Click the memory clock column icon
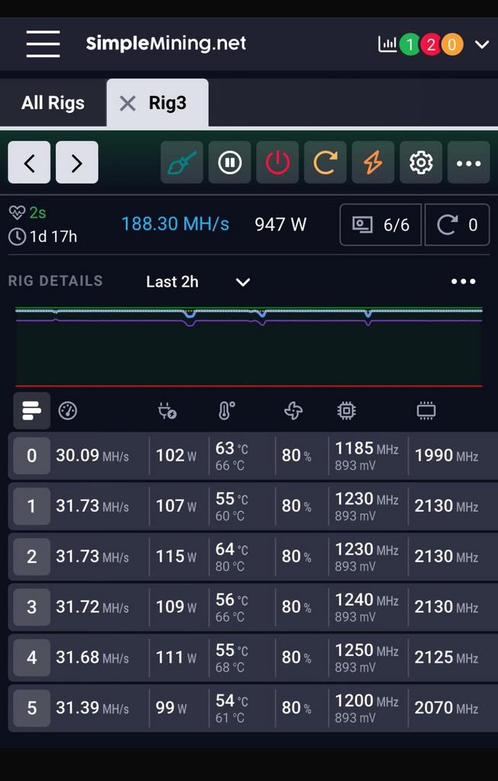Screen dimensions: 498x781 pos(426,411)
